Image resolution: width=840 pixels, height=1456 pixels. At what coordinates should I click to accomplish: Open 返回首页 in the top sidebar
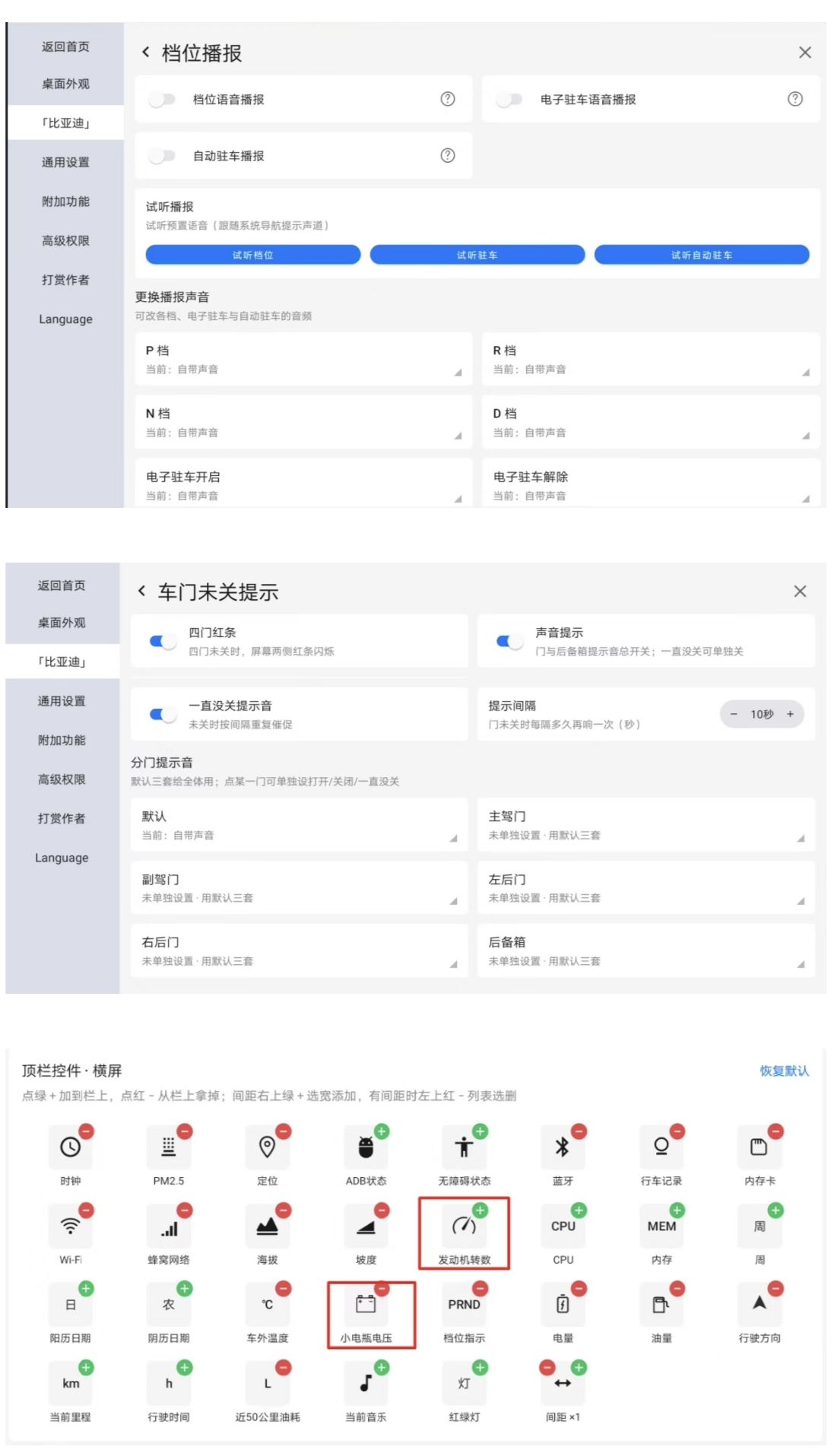[65, 46]
